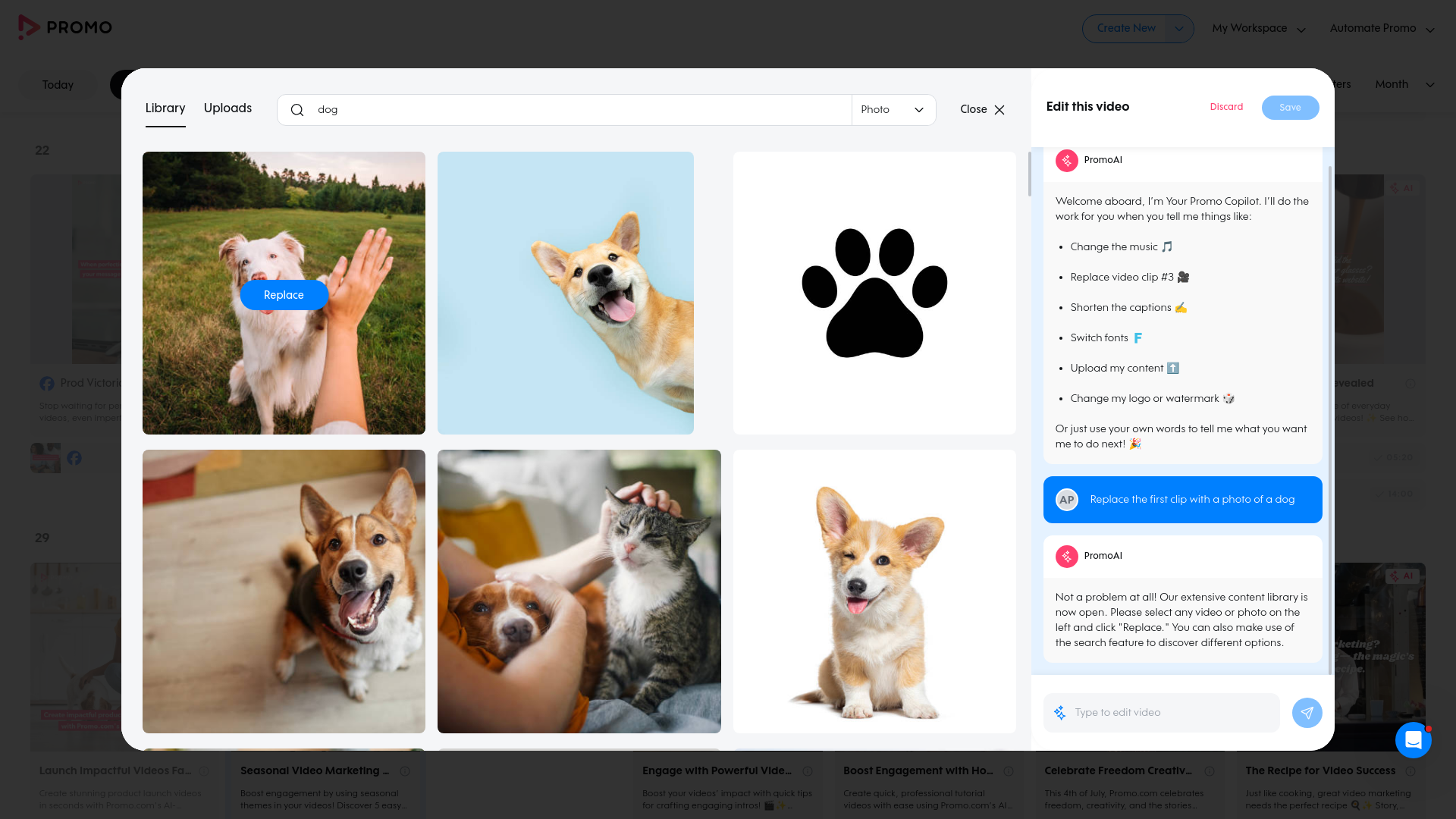Click the 'Change the music' suggestion
The height and width of the screenshot is (819, 1456).
(1122, 247)
